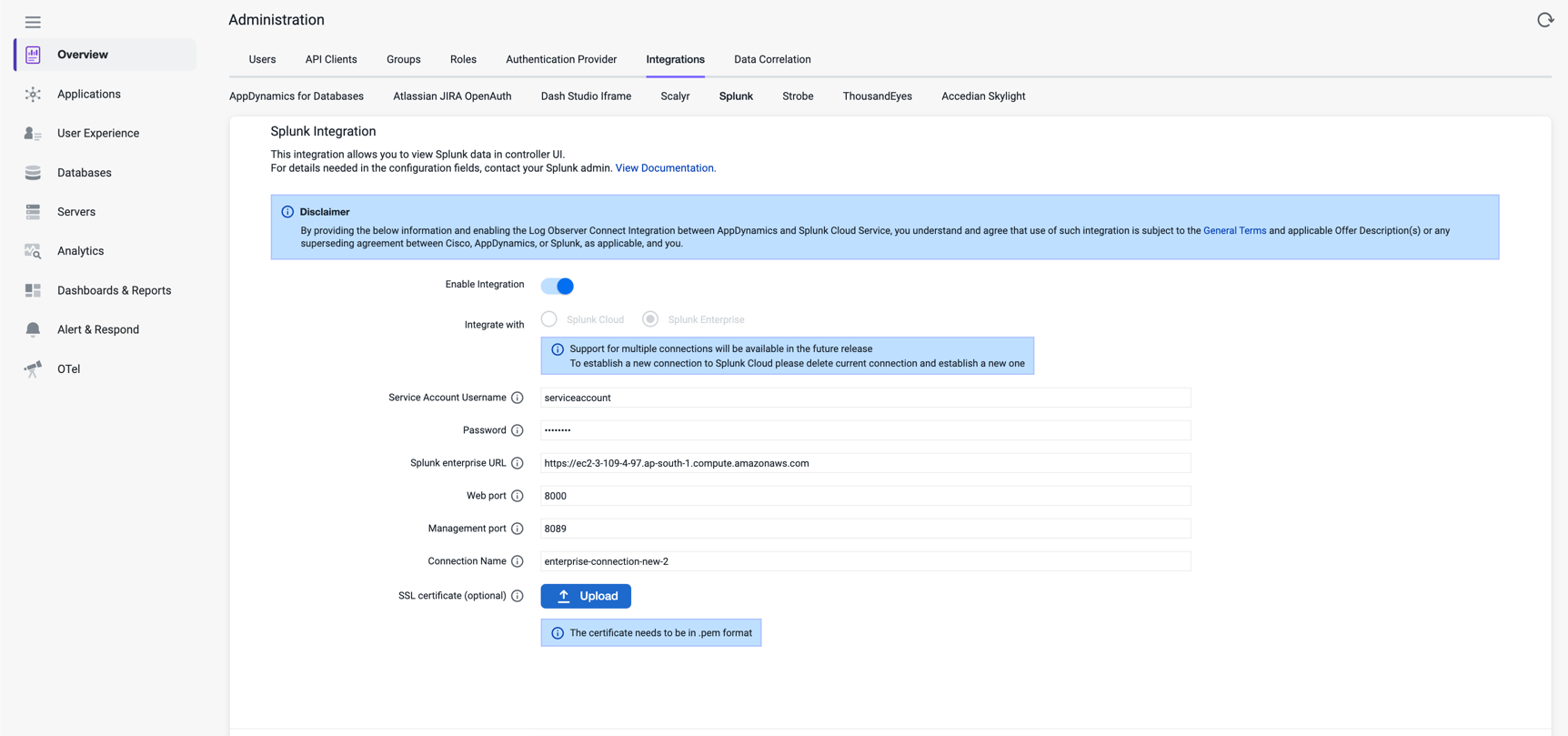Open the Accedian Skylight integration sub-tab
Screen dimensions: 1568x736
tap(983, 96)
